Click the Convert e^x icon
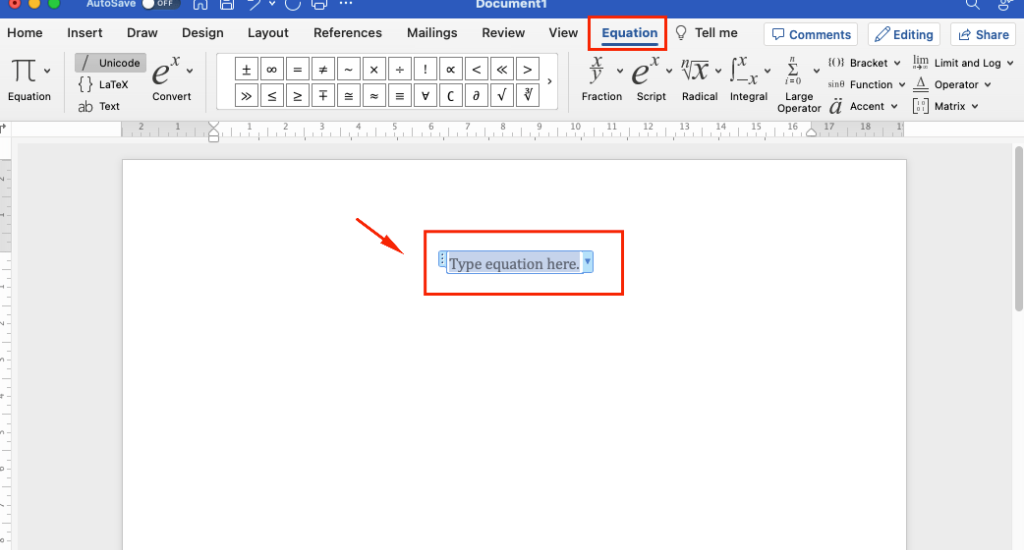1024x550 pixels. coord(166,71)
